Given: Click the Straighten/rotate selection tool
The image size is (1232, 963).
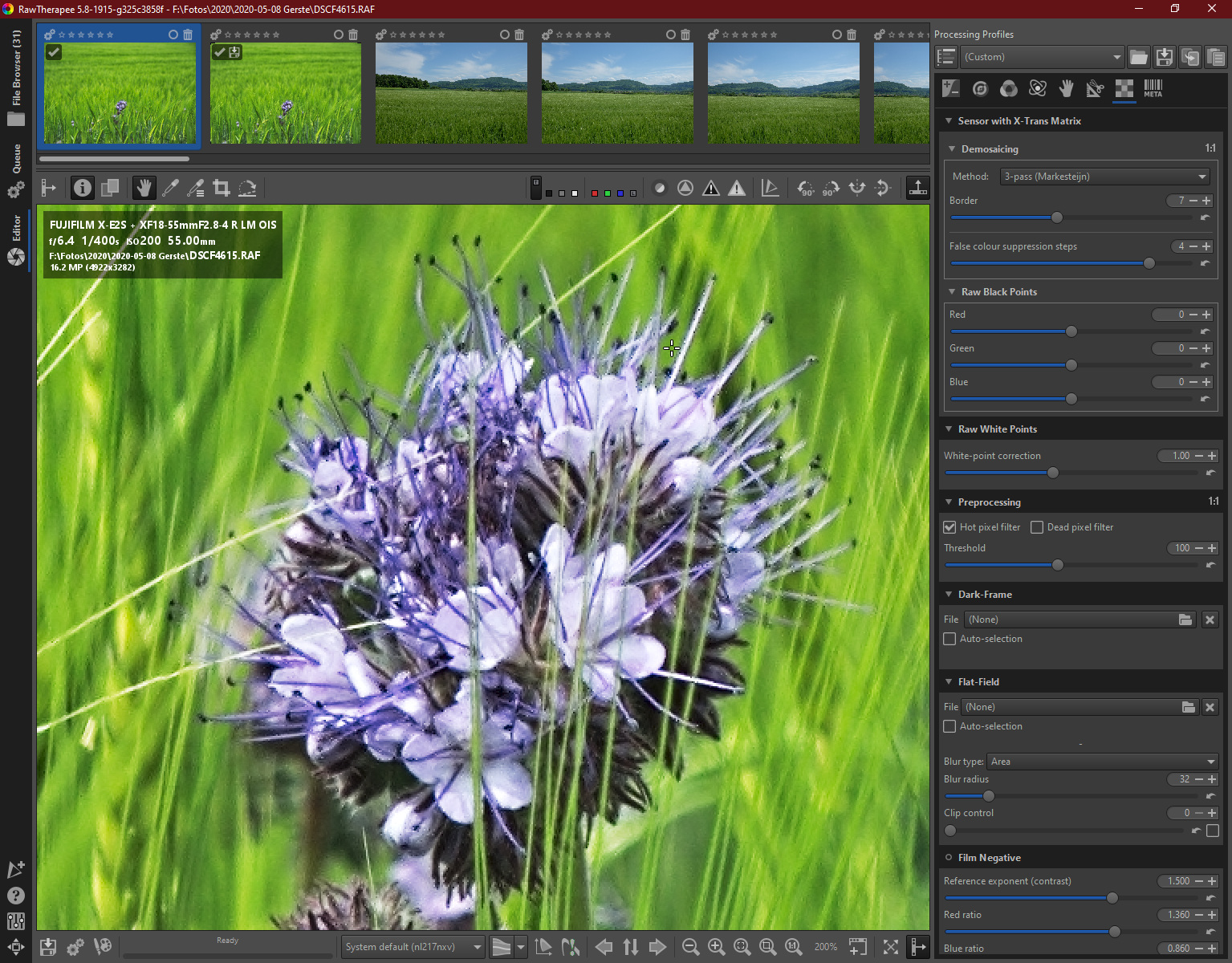Looking at the screenshot, I should click(x=247, y=188).
